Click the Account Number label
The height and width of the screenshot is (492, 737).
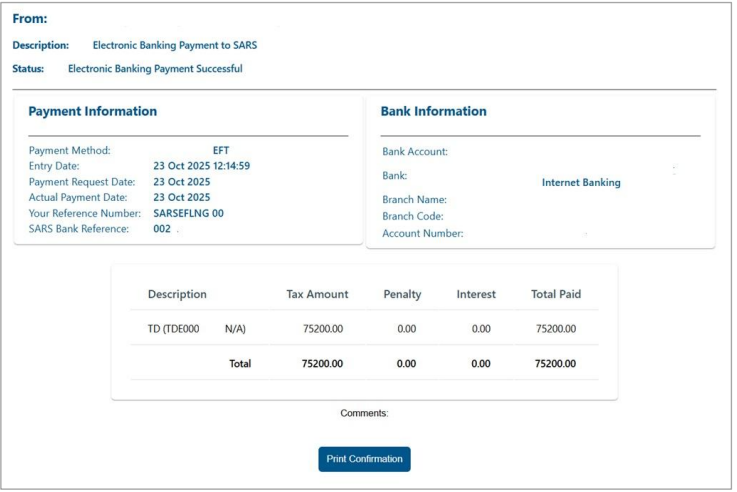pyautogui.click(x=422, y=234)
